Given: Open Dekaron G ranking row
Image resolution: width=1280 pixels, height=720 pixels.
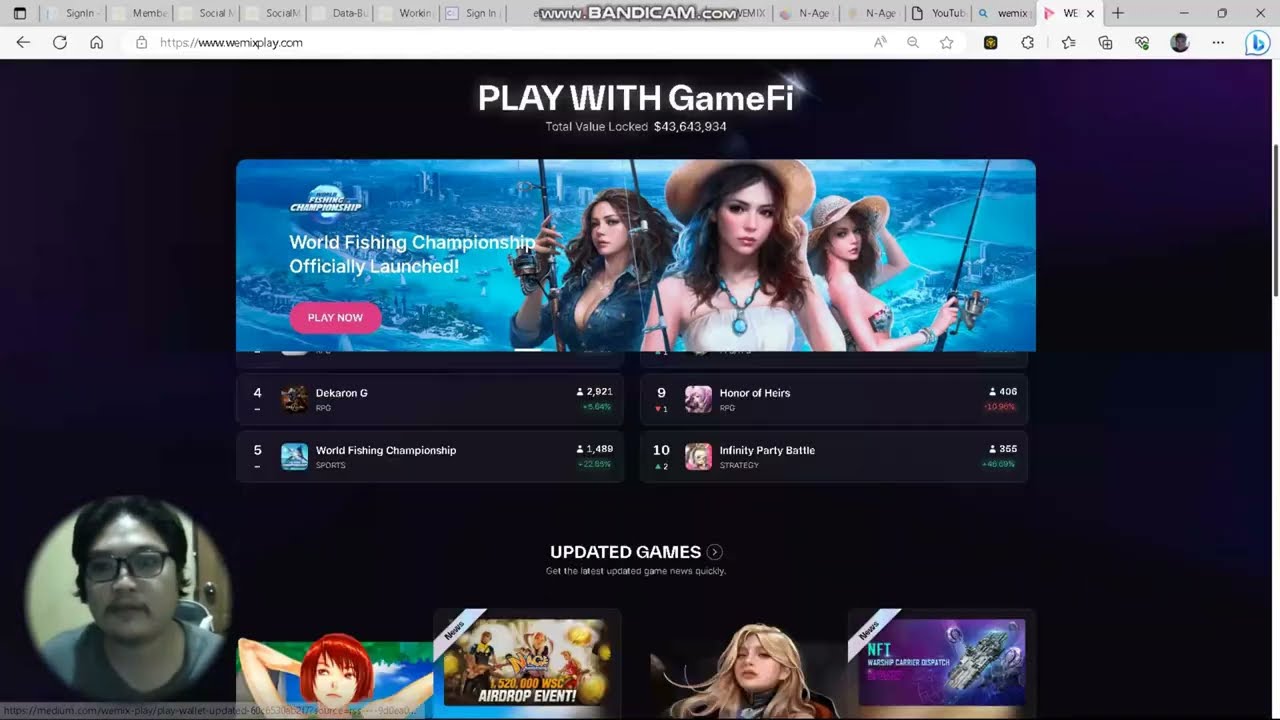Looking at the screenshot, I should (x=430, y=399).
